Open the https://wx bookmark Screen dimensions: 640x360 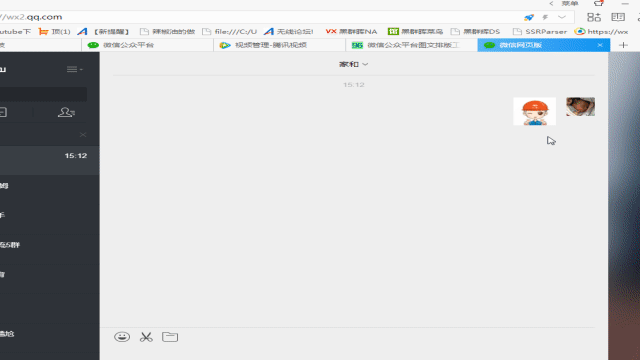click(601, 31)
